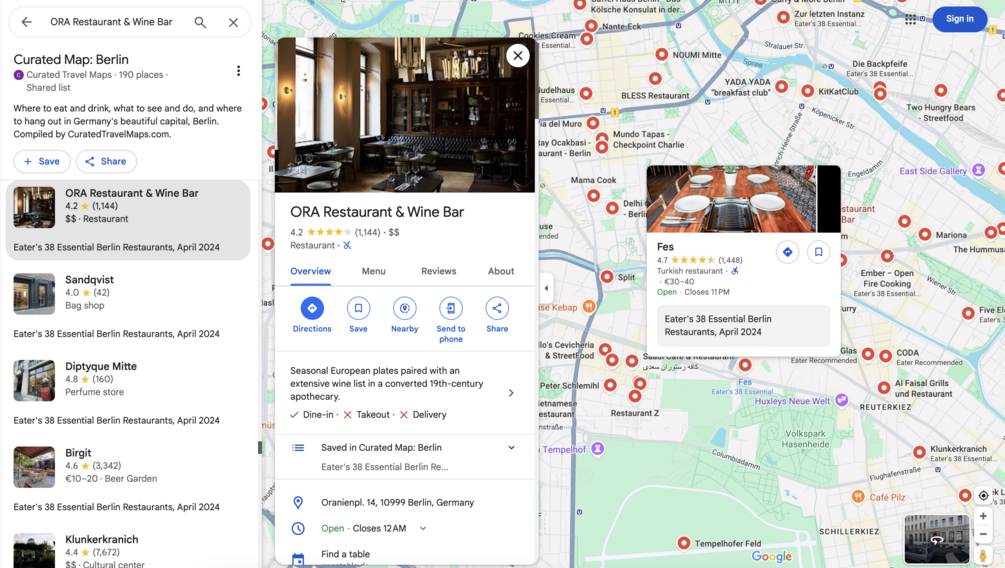Click inside the search text field

click(x=112, y=22)
